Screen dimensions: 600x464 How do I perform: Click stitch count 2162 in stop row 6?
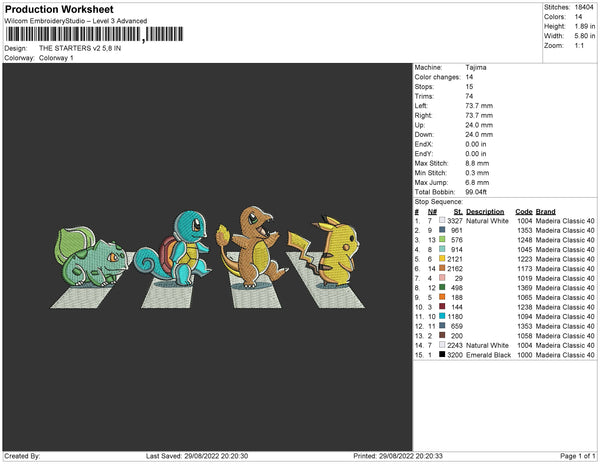tap(455, 269)
